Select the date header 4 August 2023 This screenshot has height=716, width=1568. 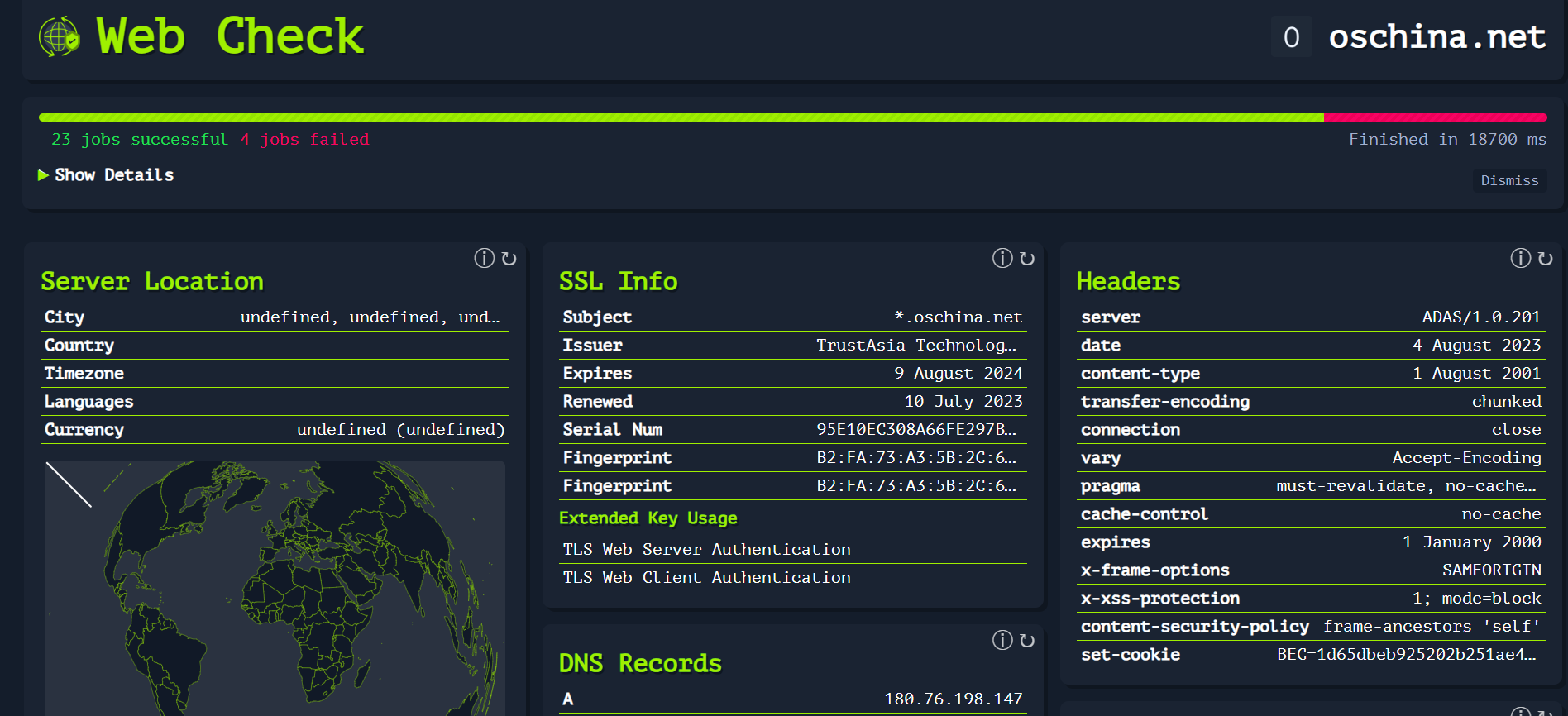tap(1311, 346)
